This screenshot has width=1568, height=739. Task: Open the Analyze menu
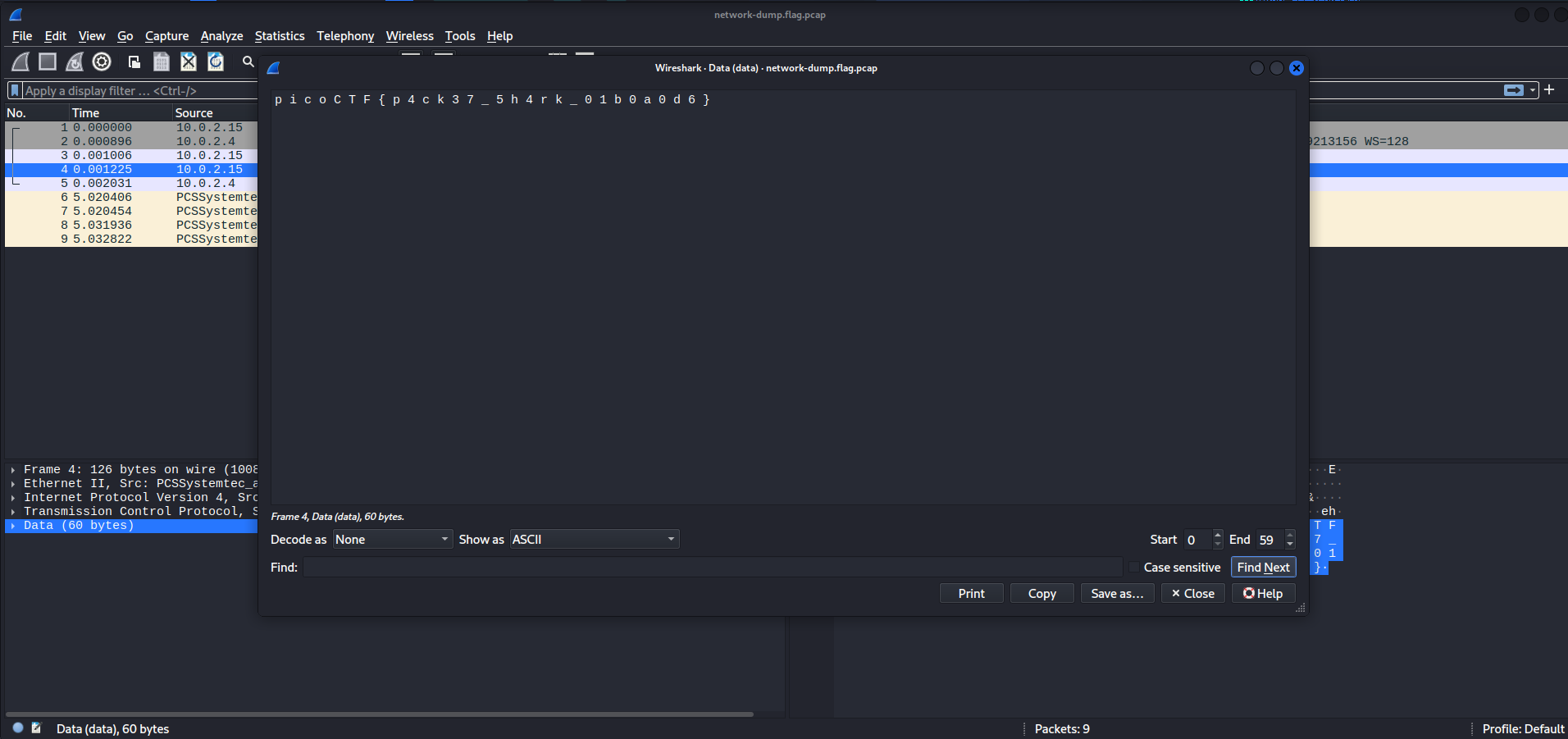point(221,36)
